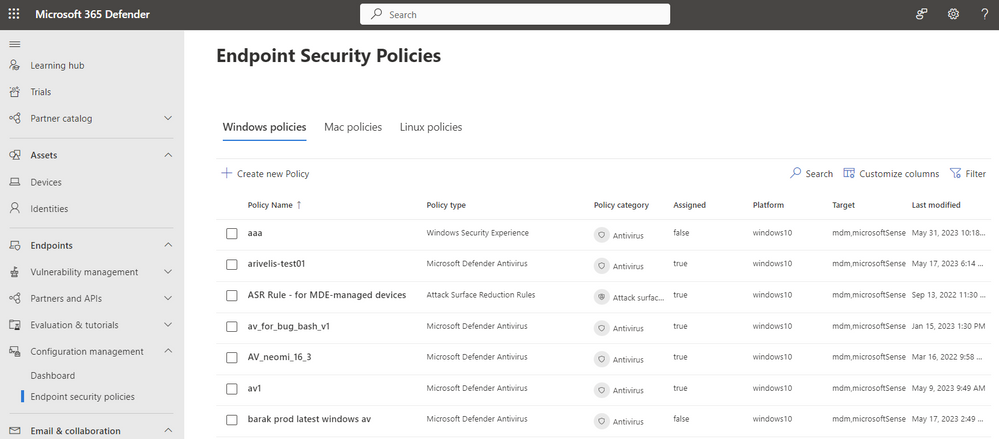Screen dimensions: 999x439
Task: Click the Email & collaboration envelope icon
Action: point(15,431)
